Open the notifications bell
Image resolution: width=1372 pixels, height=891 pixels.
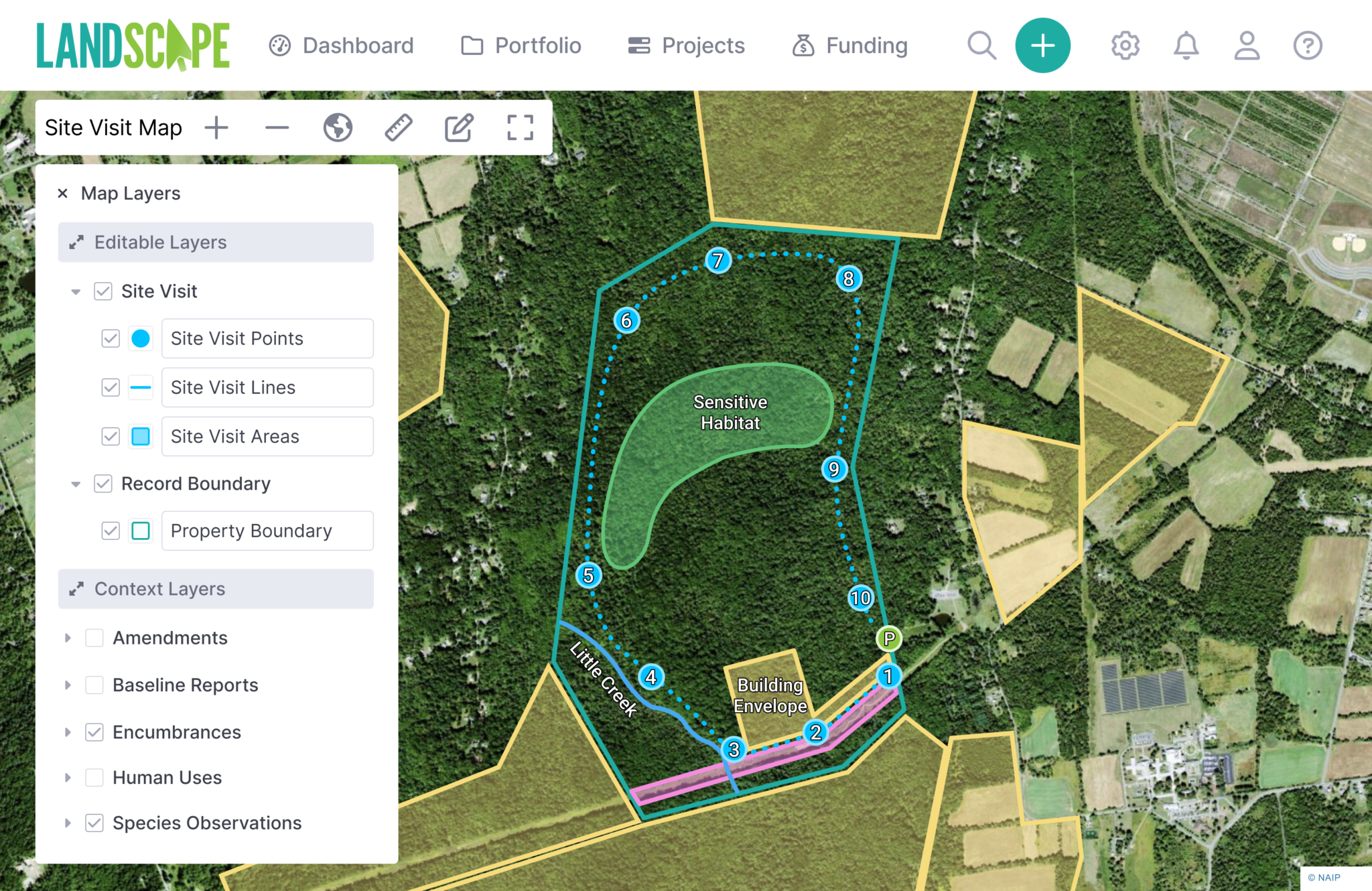click(x=1186, y=46)
